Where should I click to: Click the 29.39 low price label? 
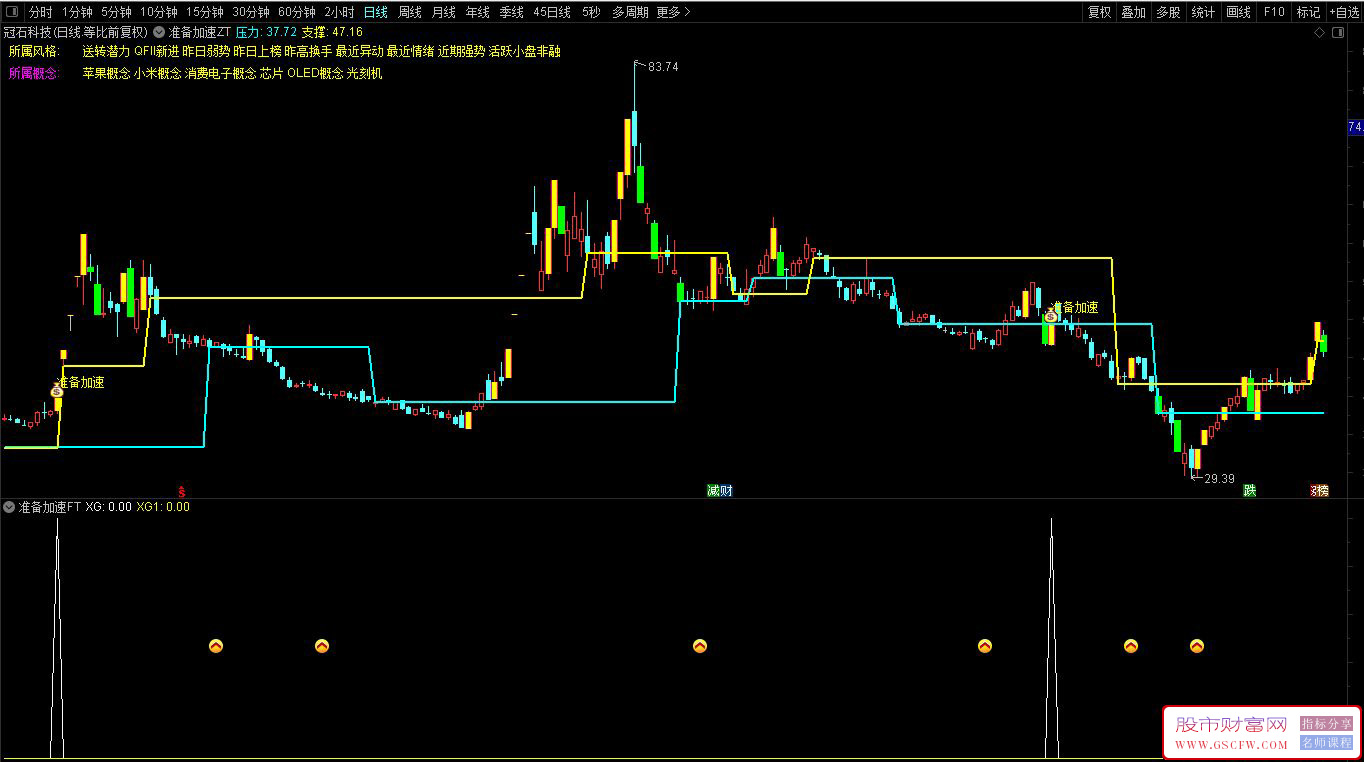(1219, 479)
